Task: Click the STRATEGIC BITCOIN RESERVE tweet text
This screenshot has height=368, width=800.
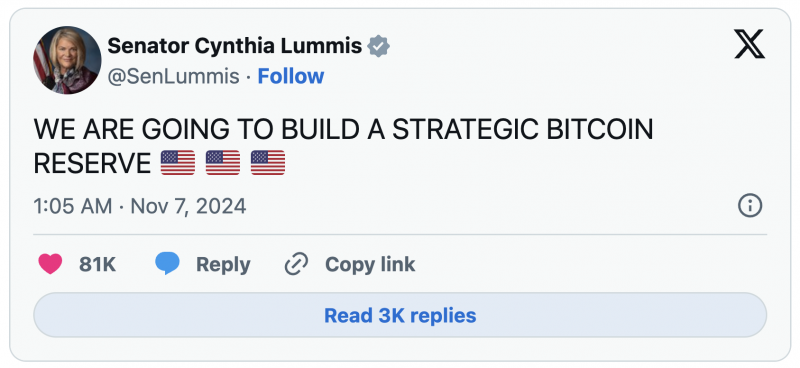Action: point(343,146)
